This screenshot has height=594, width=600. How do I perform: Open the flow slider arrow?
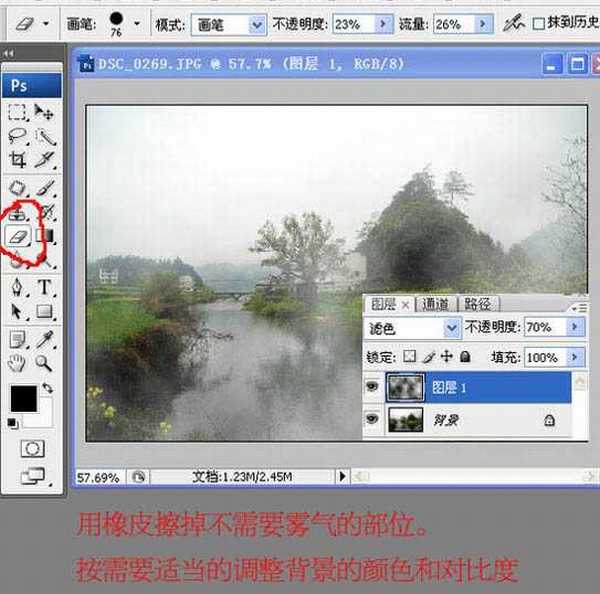pos(483,24)
